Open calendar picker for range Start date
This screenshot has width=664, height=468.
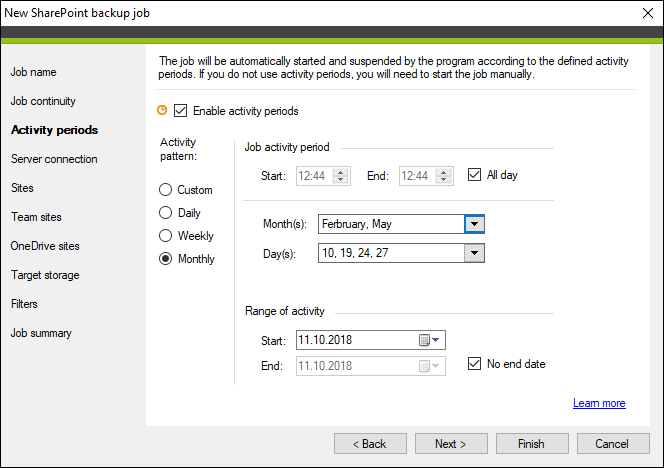[x=429, y=340]
